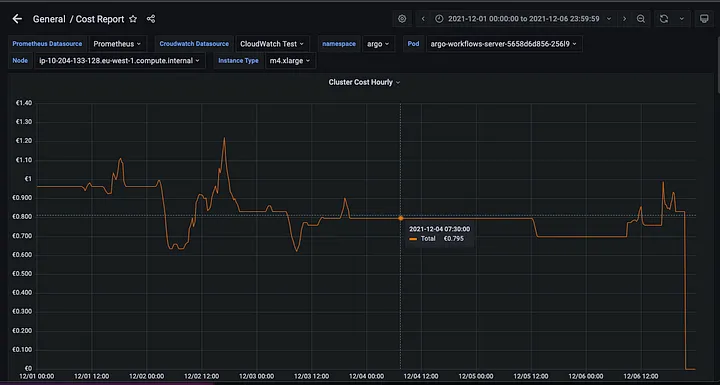720x385 pixels.
Task: Click the 12/06 12:00 x-axis label
Action: [x=641, y=376]
